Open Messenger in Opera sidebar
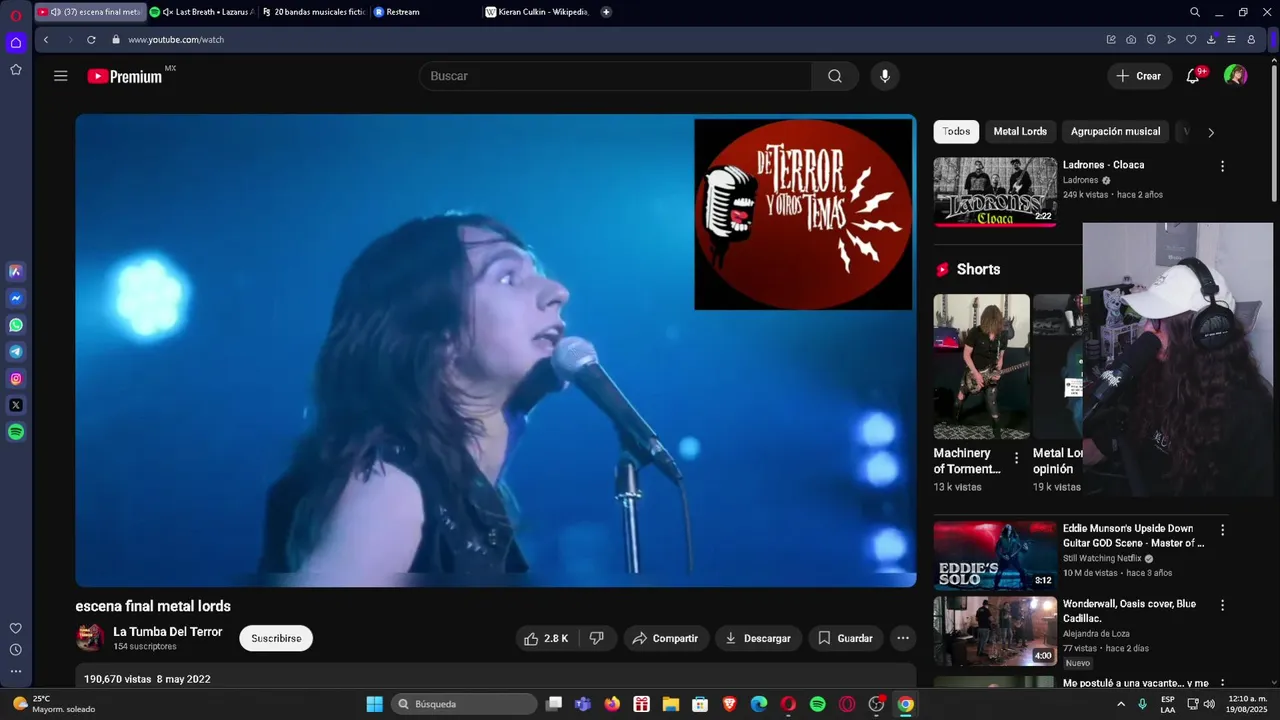Viewport: 1280px width, 720px height. 15,298
